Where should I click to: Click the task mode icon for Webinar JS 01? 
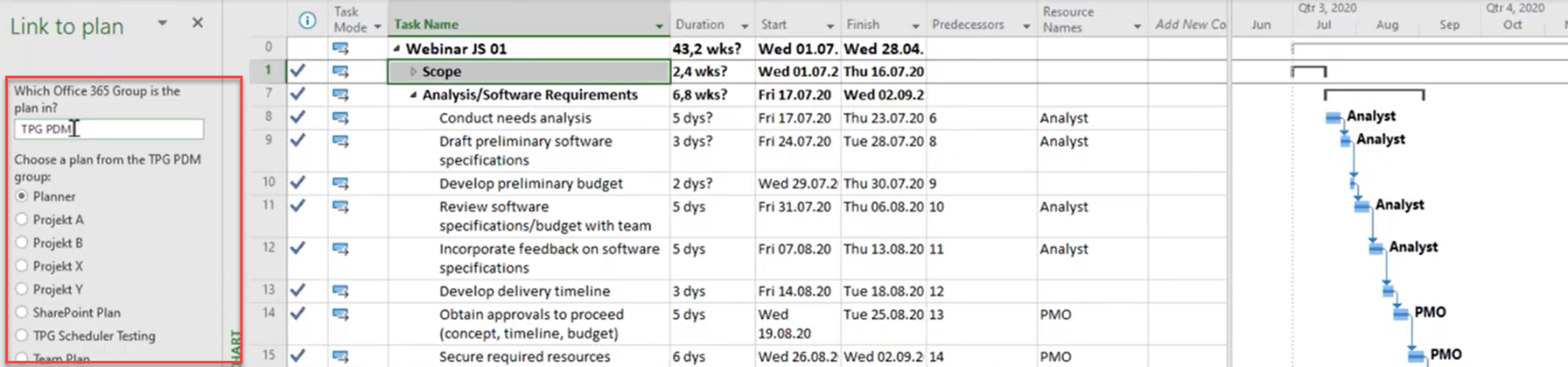click(x=340, y=48)
